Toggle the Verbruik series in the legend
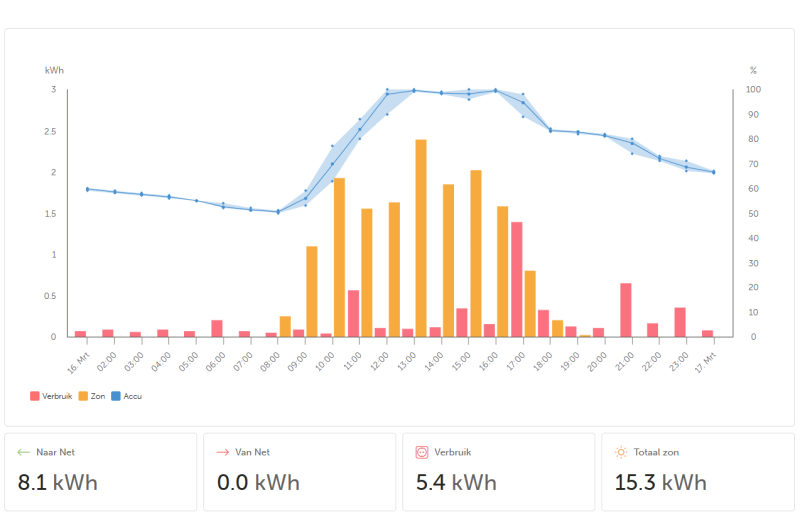The image size is (800, 531). (51, 396)
